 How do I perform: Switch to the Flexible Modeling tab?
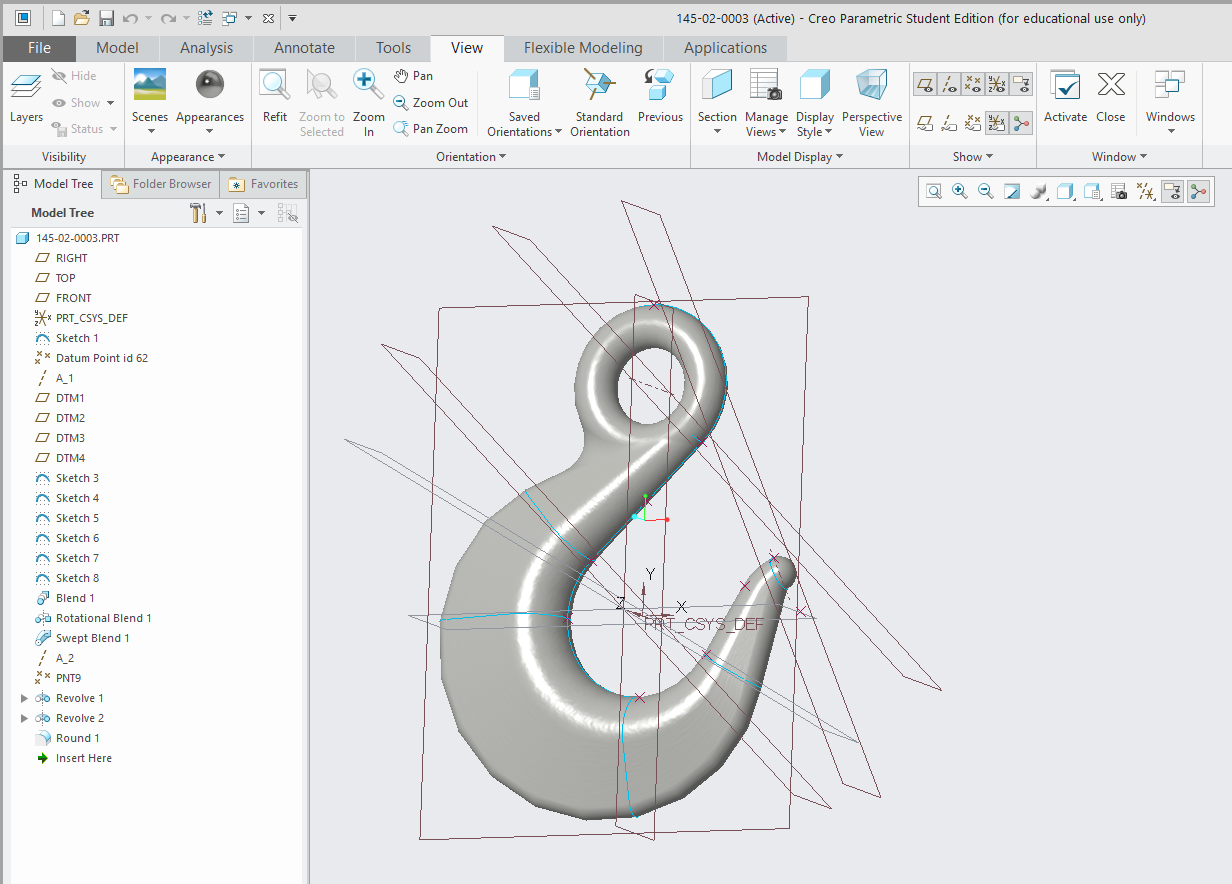581,47
